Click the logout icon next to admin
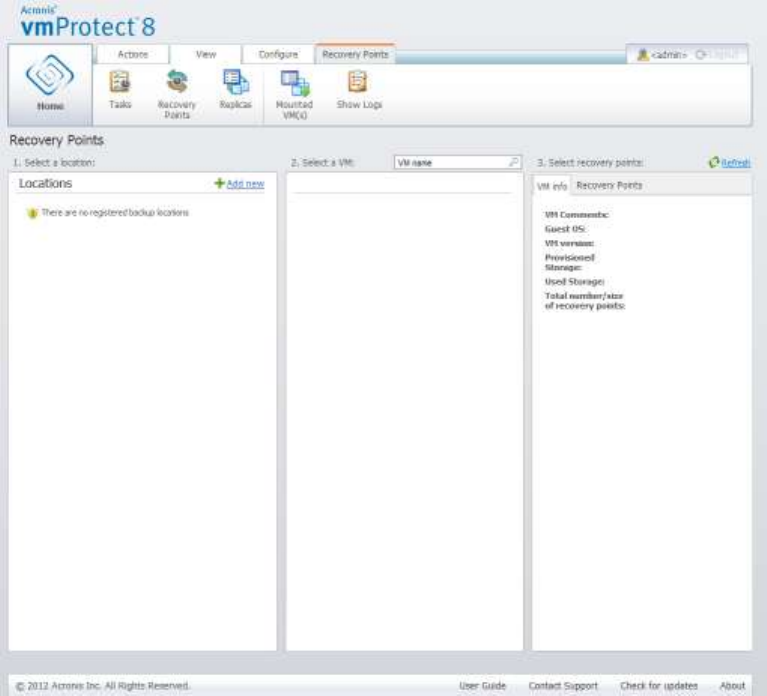 [701, 55]
